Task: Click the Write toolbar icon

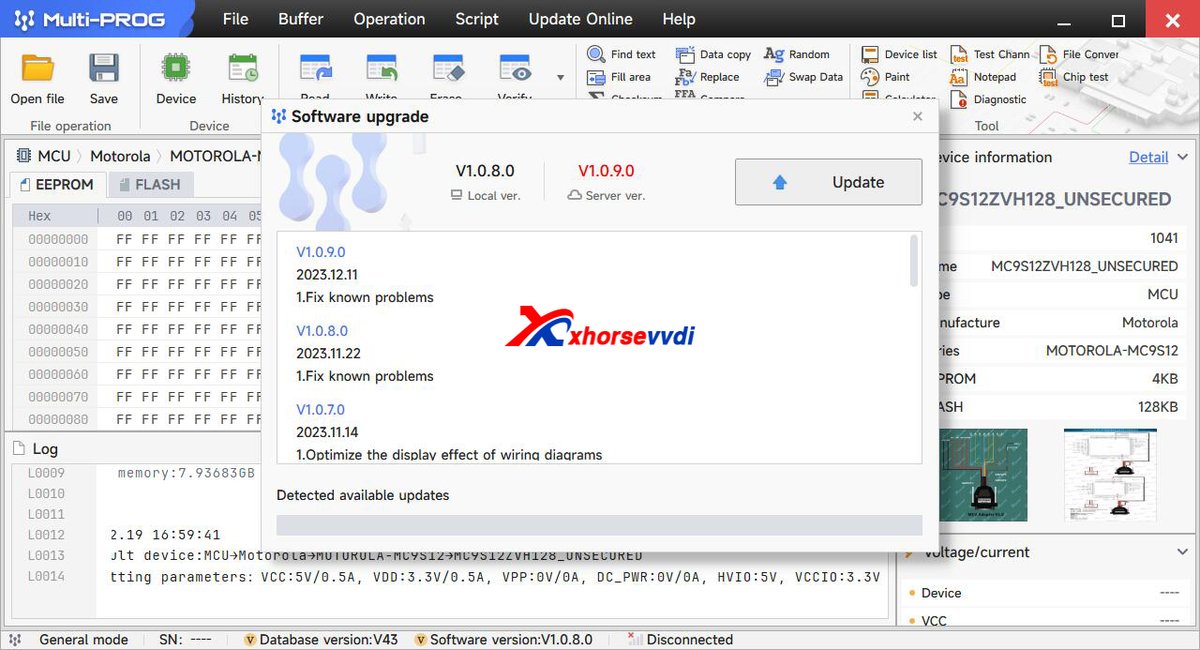Action: (x=382, y=69)
